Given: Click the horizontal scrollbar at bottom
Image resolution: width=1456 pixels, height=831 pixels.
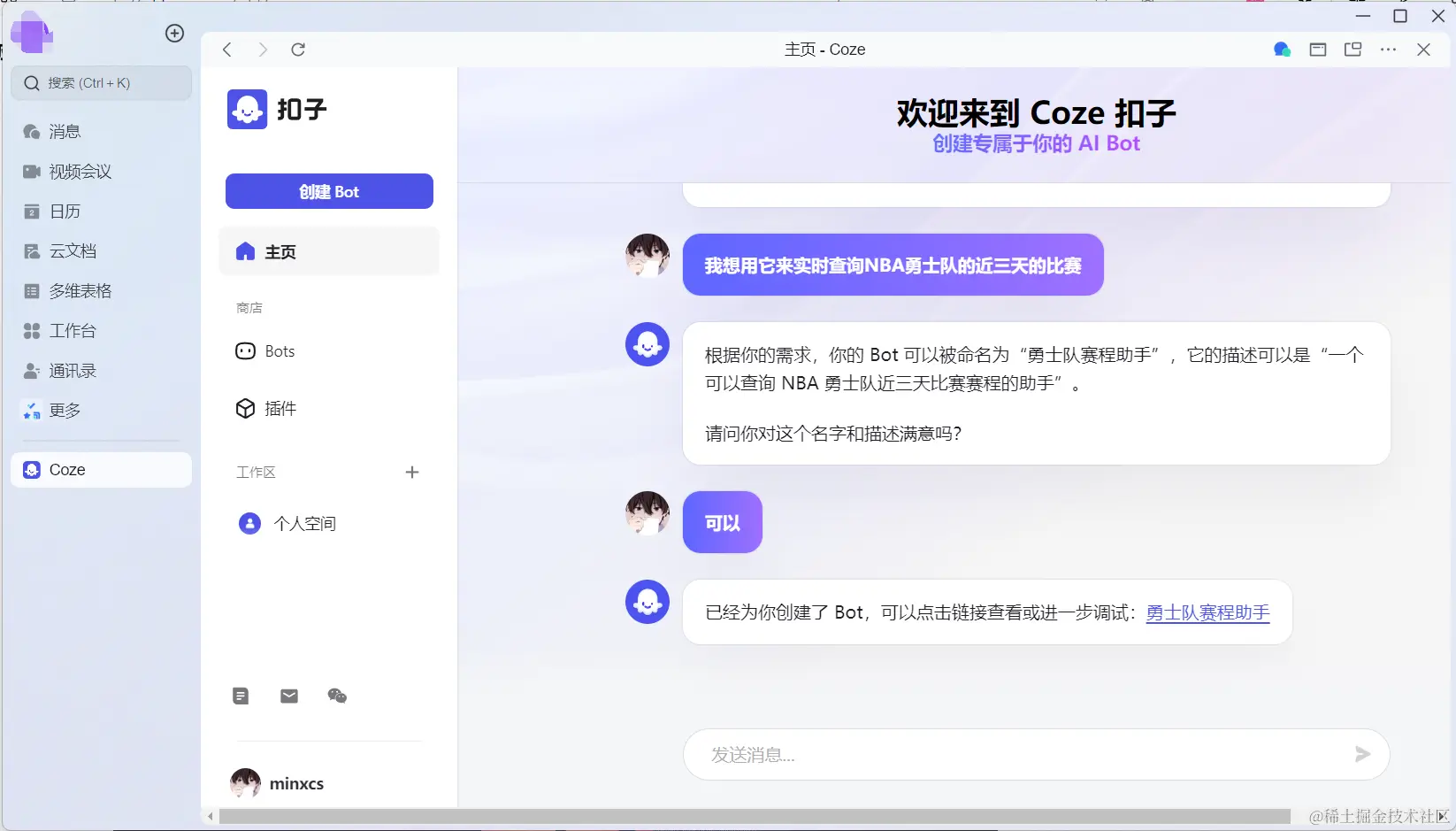Looking at the screenshot, I should pos(755,816).
